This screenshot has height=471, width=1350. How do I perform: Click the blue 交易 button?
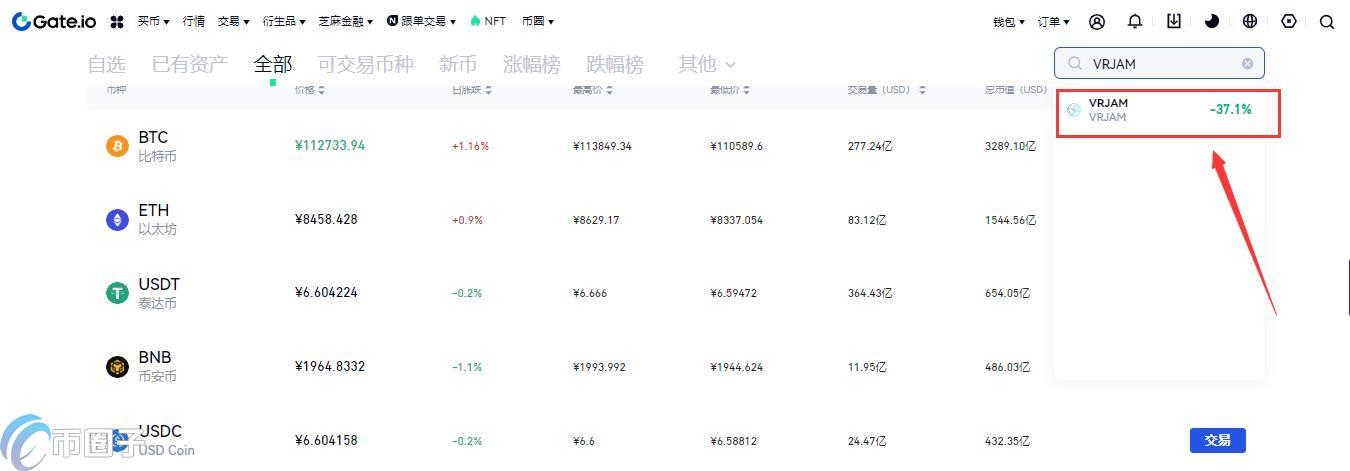(1217, 440)
